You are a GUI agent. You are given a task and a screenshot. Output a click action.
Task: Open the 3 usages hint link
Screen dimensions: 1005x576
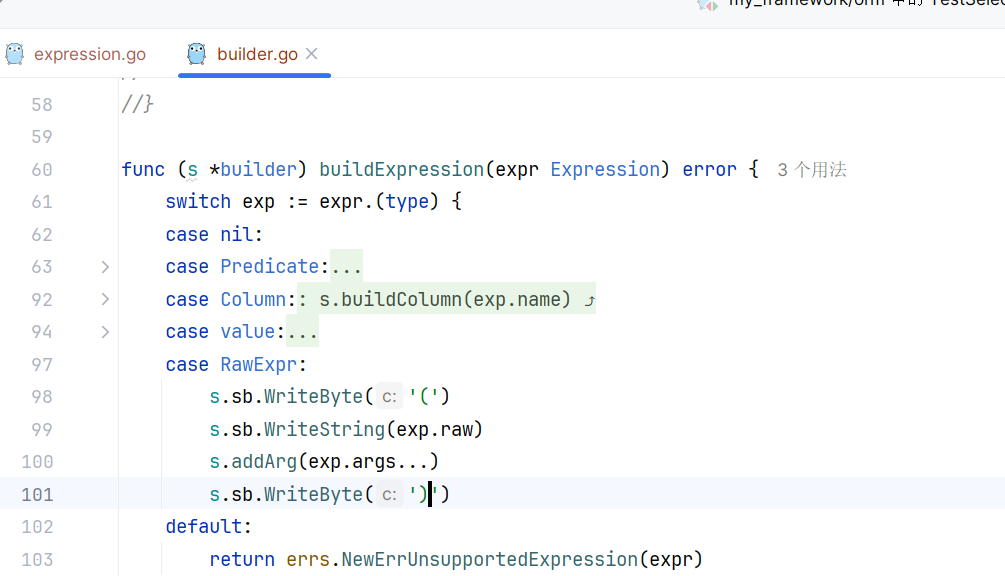(x=811, y=170)
